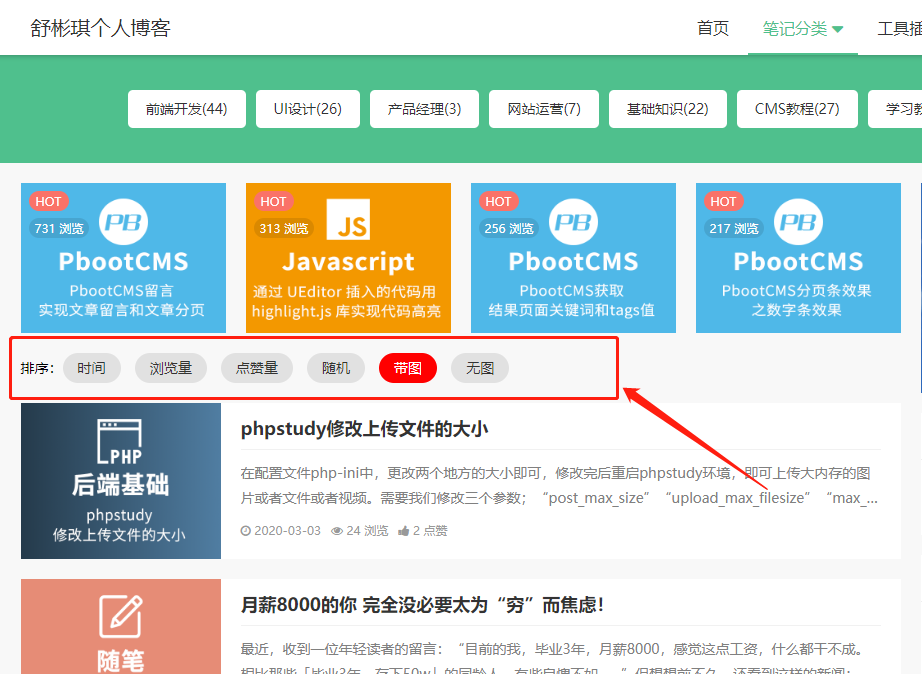Click the 舒彬琪个人博客 site title
Image resolution: width=922 pixels, height=674 pixels.
pyautogui.click(x=100, y=28)
